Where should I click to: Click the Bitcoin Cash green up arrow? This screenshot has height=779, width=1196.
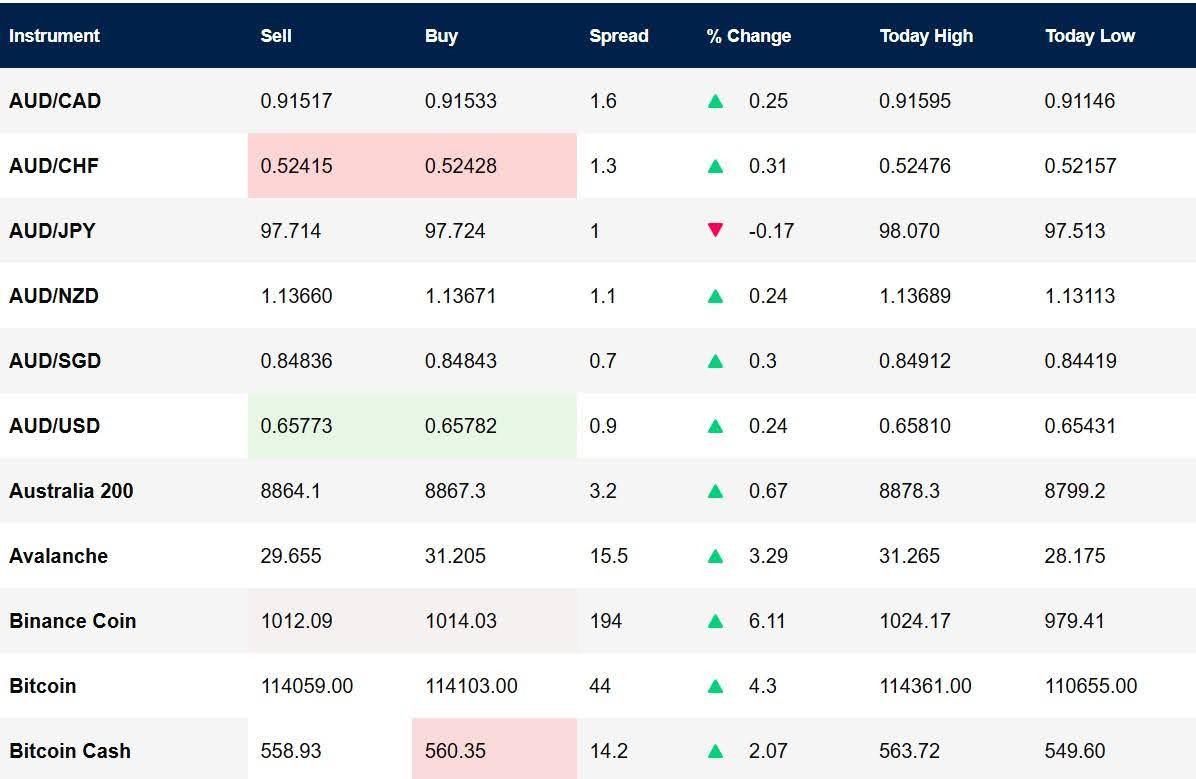click(715, 751)
